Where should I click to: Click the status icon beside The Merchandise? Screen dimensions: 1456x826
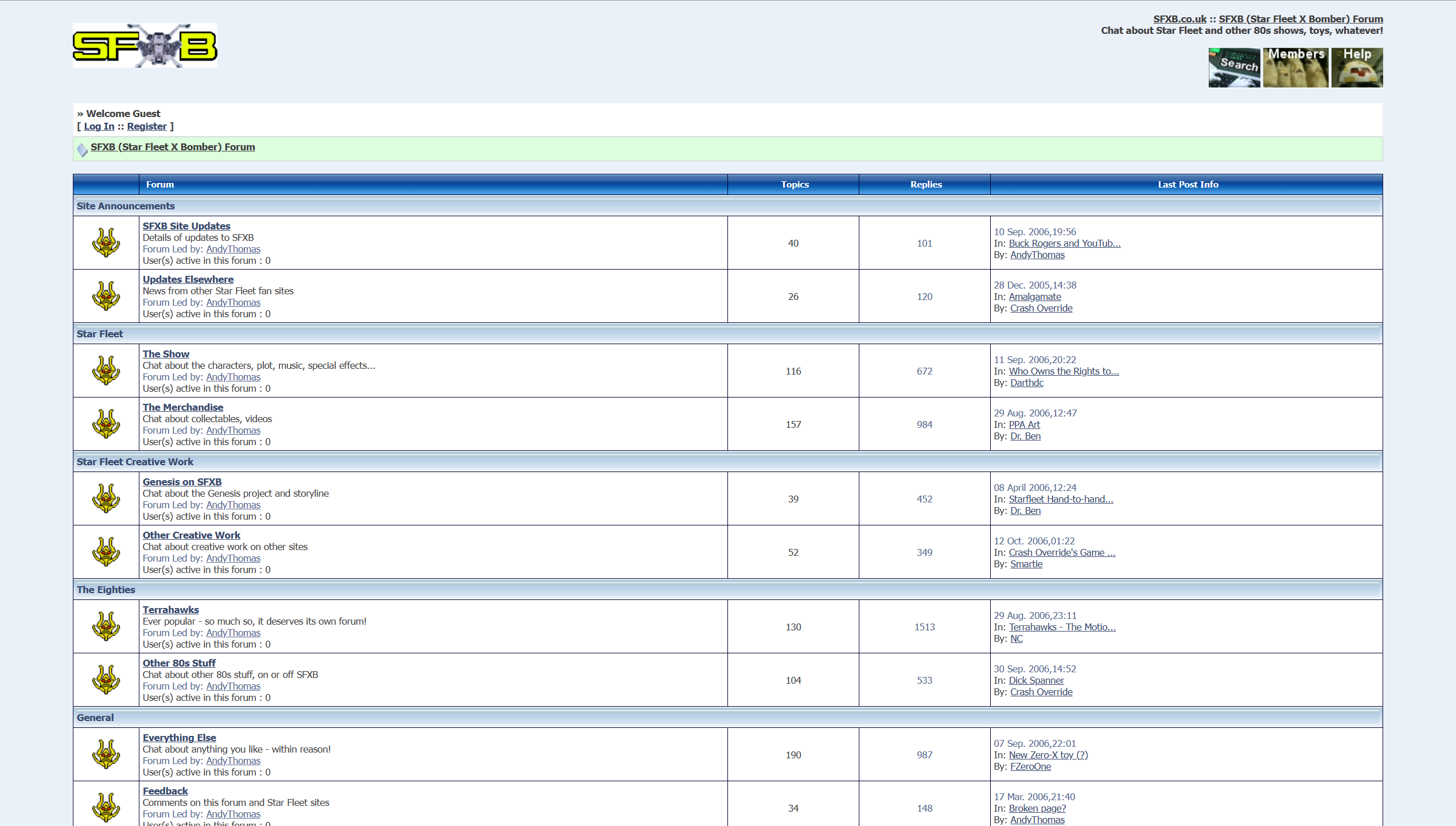[106, 424]
